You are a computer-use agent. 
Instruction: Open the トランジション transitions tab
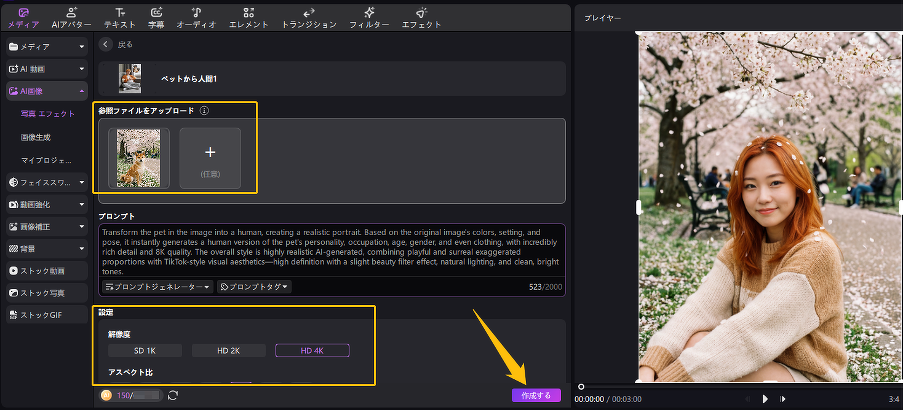(311, 16)
